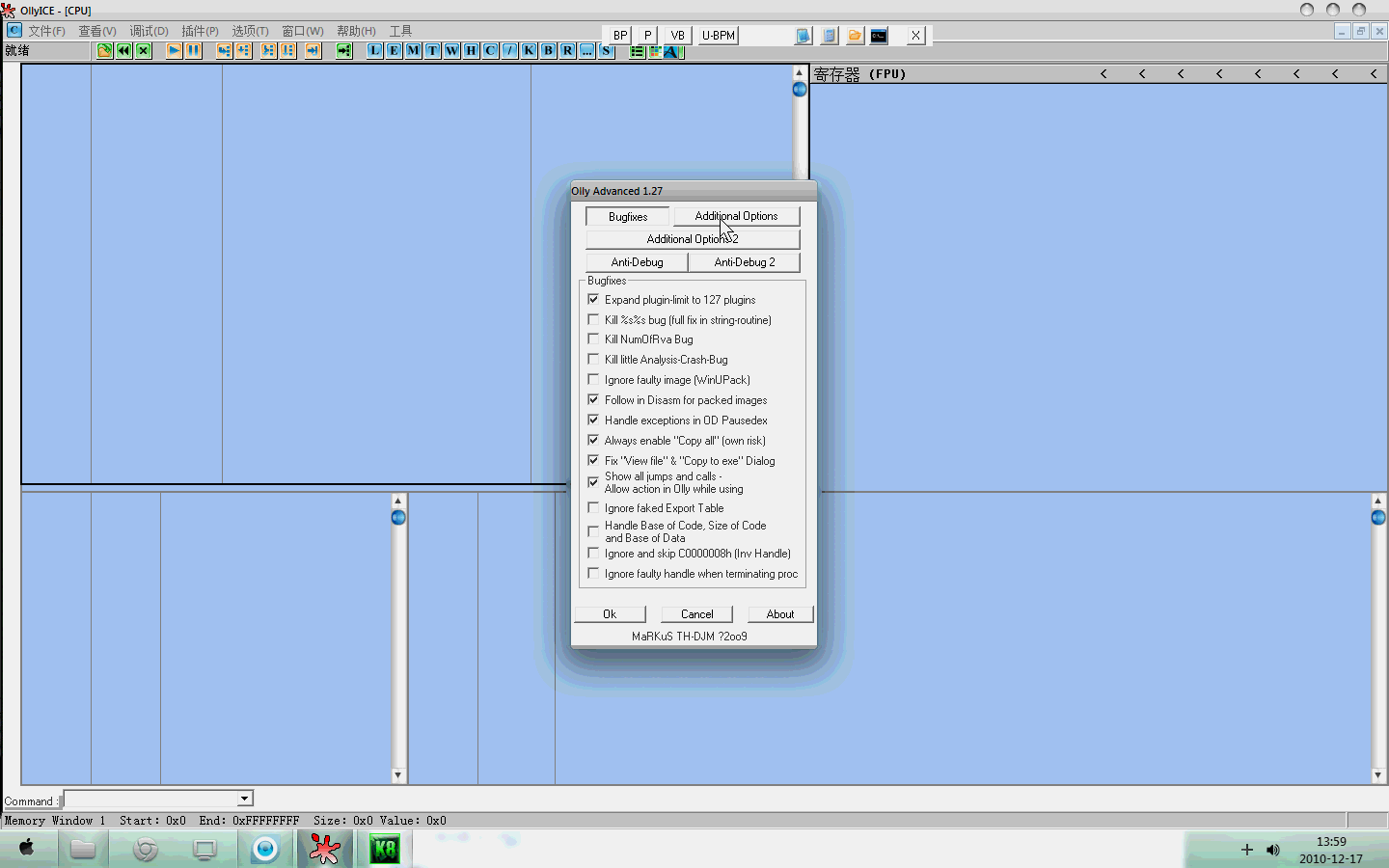Image resolution: width=1389 pixels, height=868 pixels.
Task: Switch to the Anti-Debug tab
Action: tap(637, 262)
